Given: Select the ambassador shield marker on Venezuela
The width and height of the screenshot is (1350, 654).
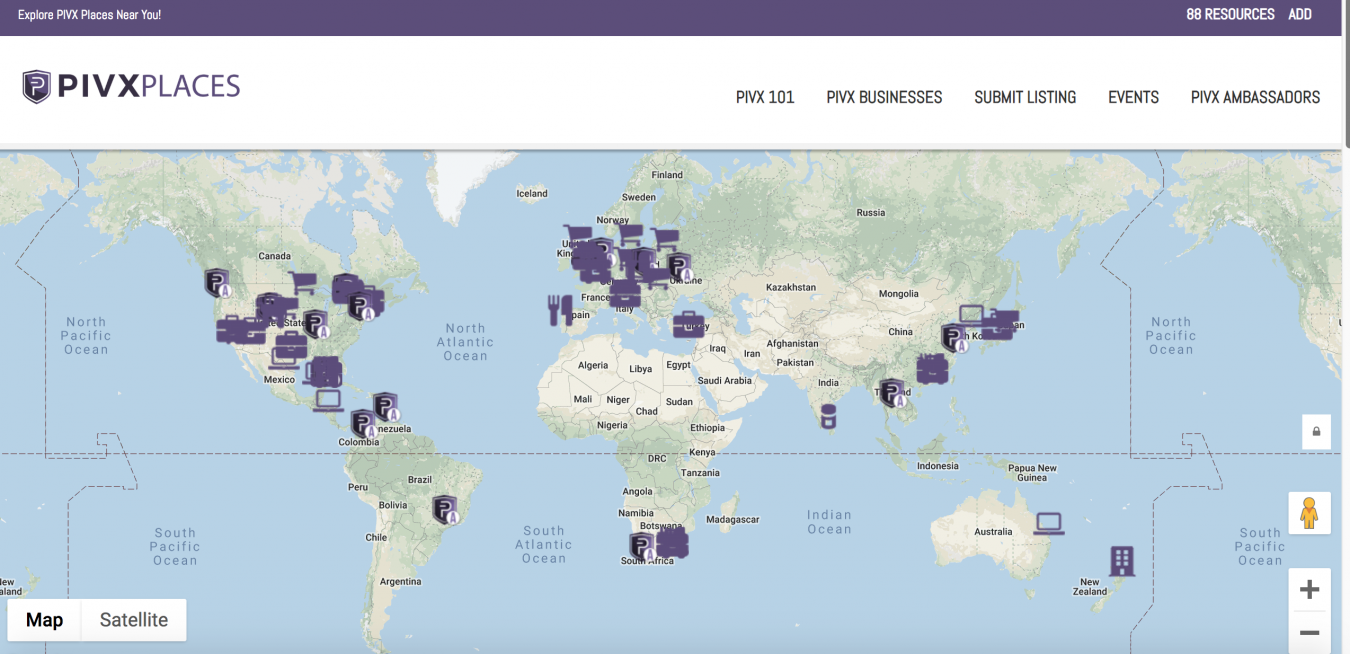Looking at the screenshot, I should (x=386, y=407).
